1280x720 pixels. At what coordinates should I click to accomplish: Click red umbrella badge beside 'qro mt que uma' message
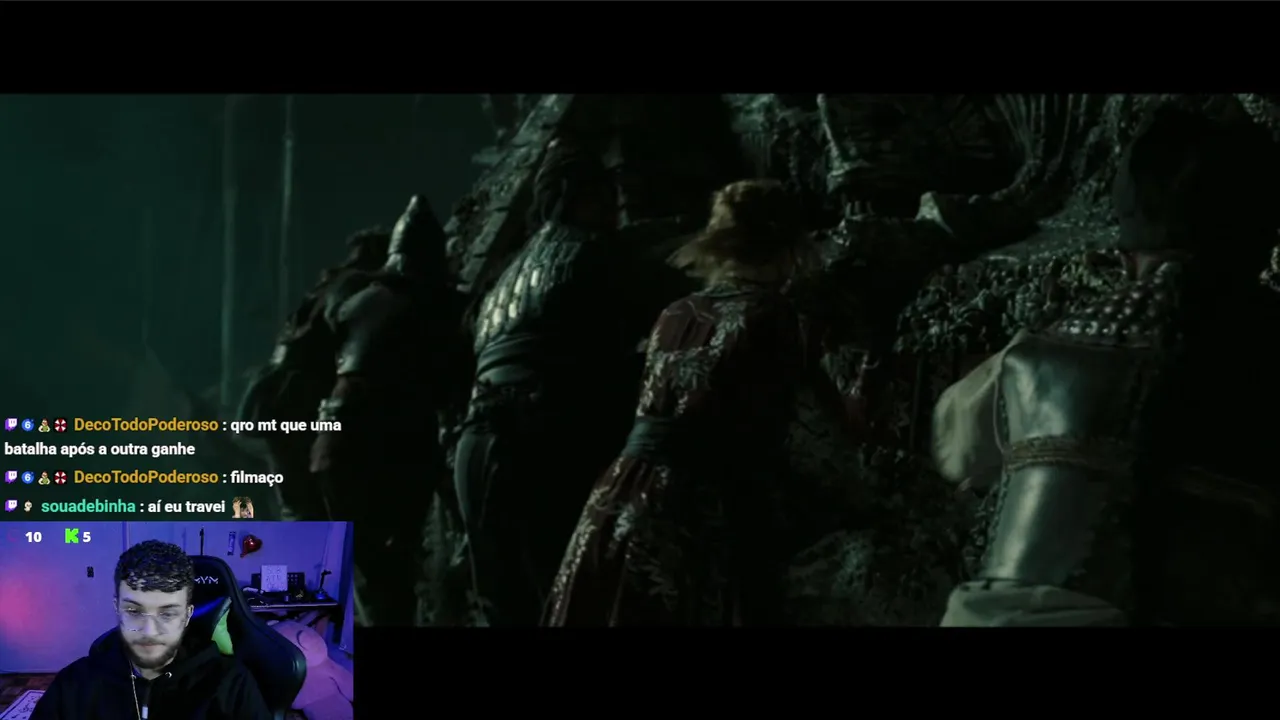60,425
